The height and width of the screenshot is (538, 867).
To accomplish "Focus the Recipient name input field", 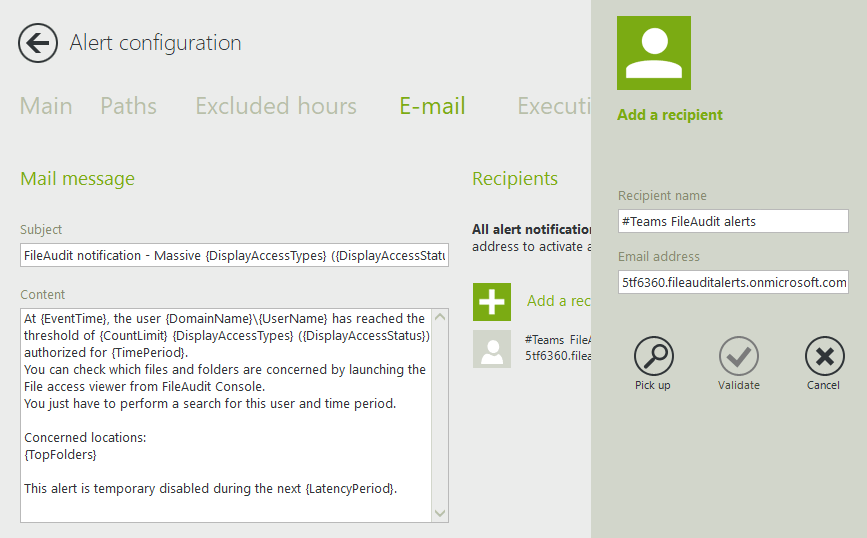I will pos(732,221).
